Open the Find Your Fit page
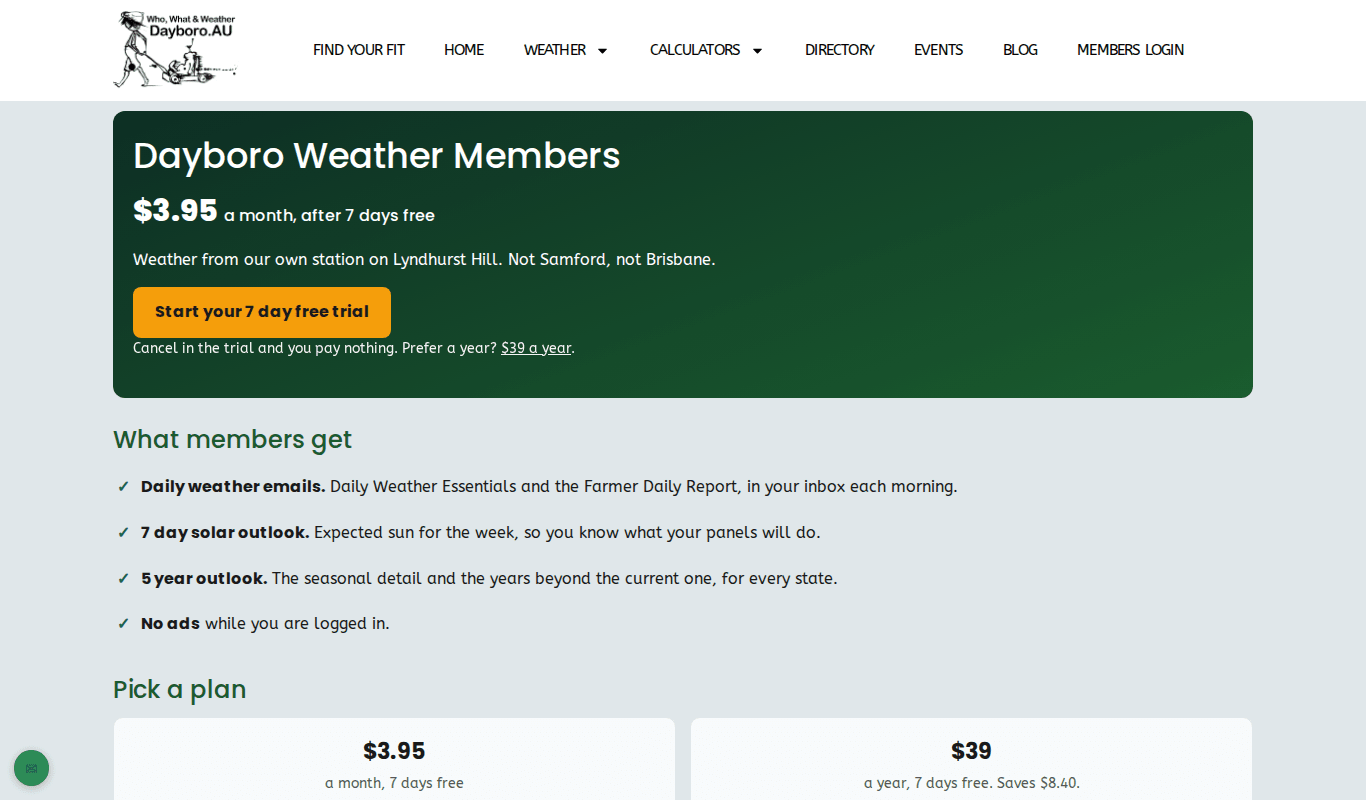Viewport: 1366px width, 800px height. tap(359, 50)
